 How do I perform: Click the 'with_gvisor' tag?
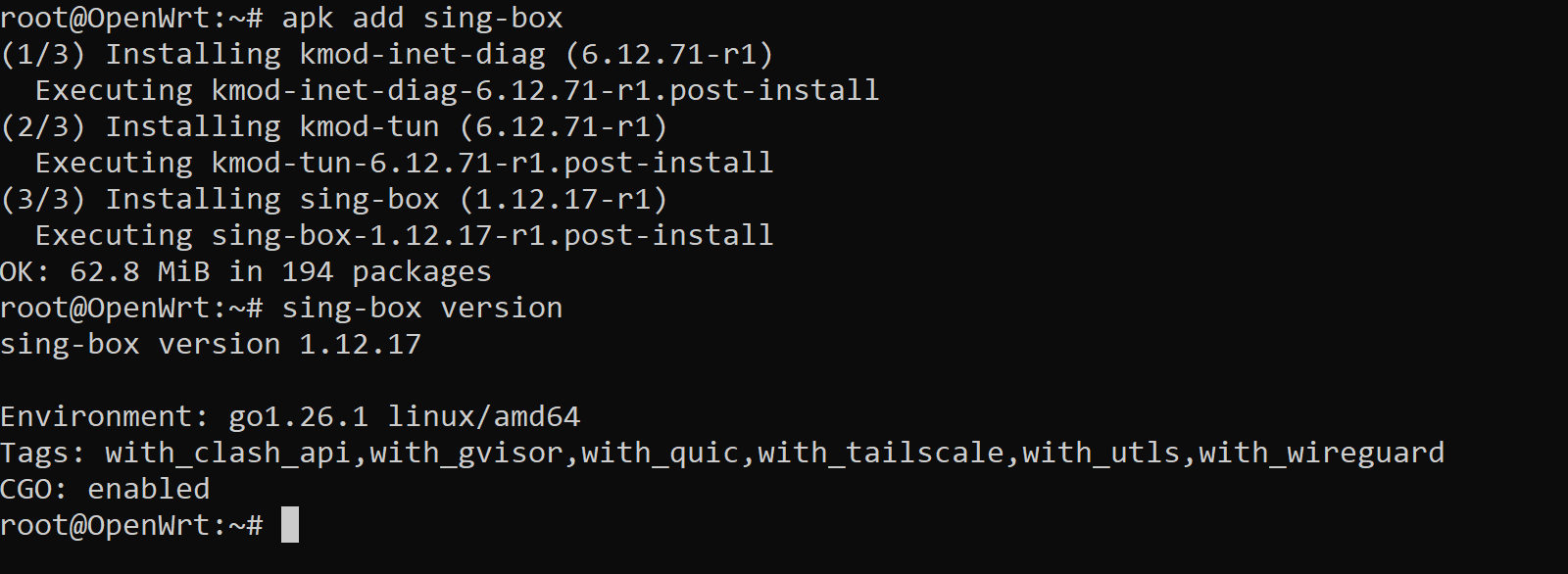point(466,453)
